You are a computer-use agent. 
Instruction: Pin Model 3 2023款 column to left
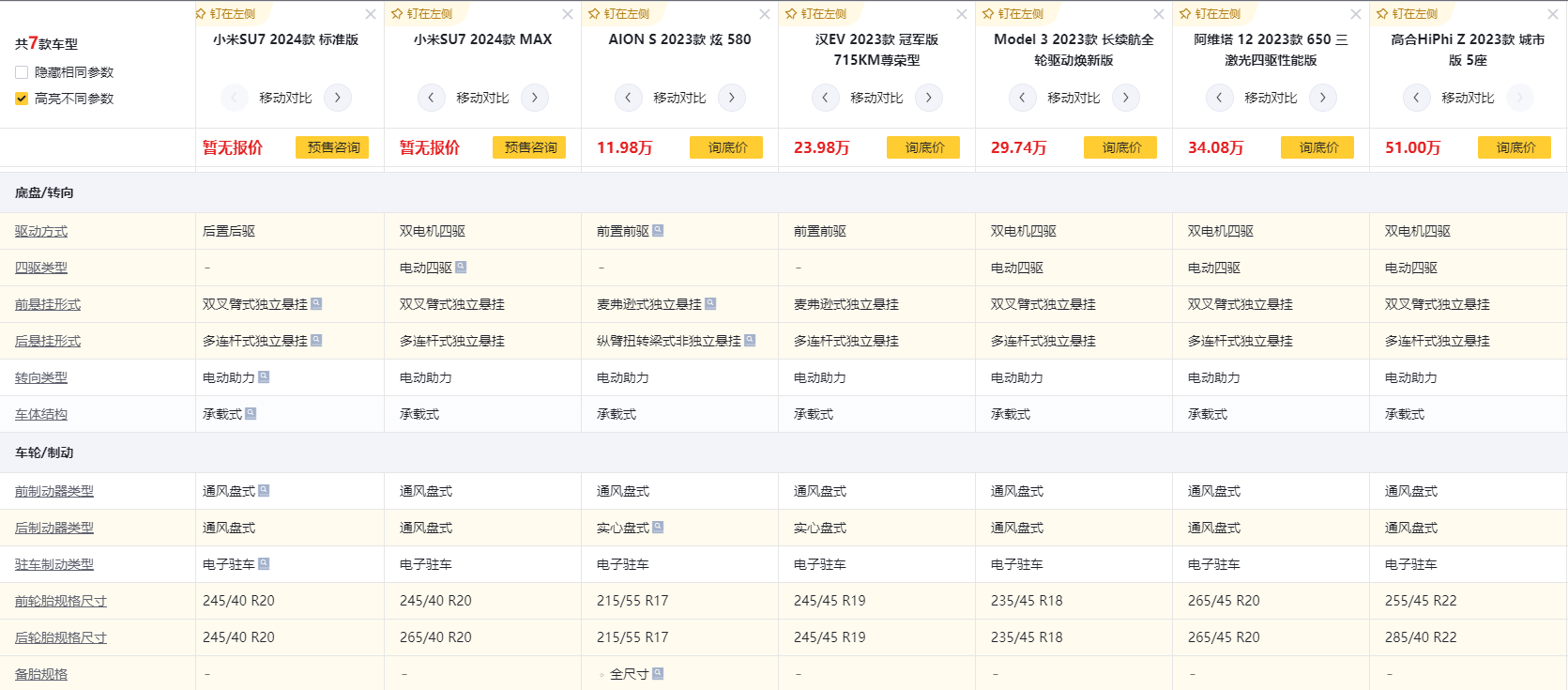(x=1013, y=14)
